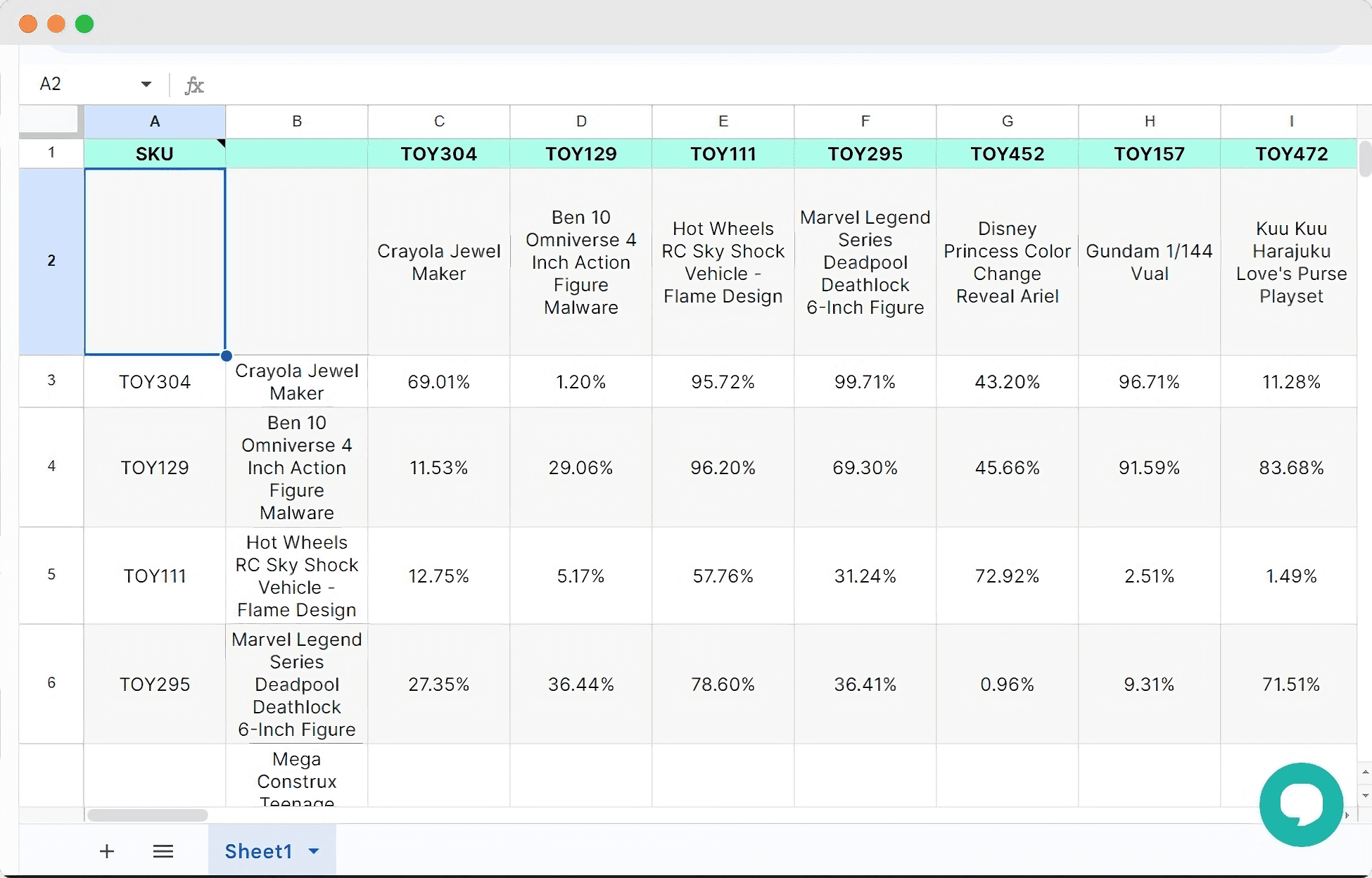Select cell containing 69.01%
Viewport: 1372px width, 878px height.
click(439, 381)
